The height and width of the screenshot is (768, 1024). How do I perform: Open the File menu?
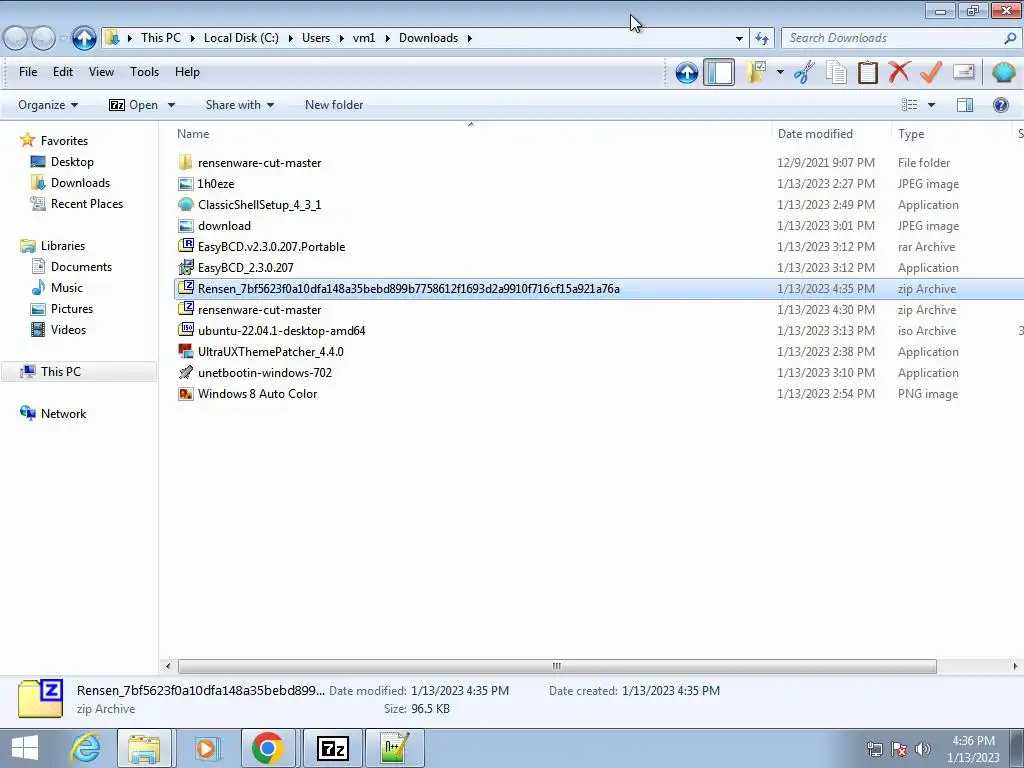coord(28,72)
